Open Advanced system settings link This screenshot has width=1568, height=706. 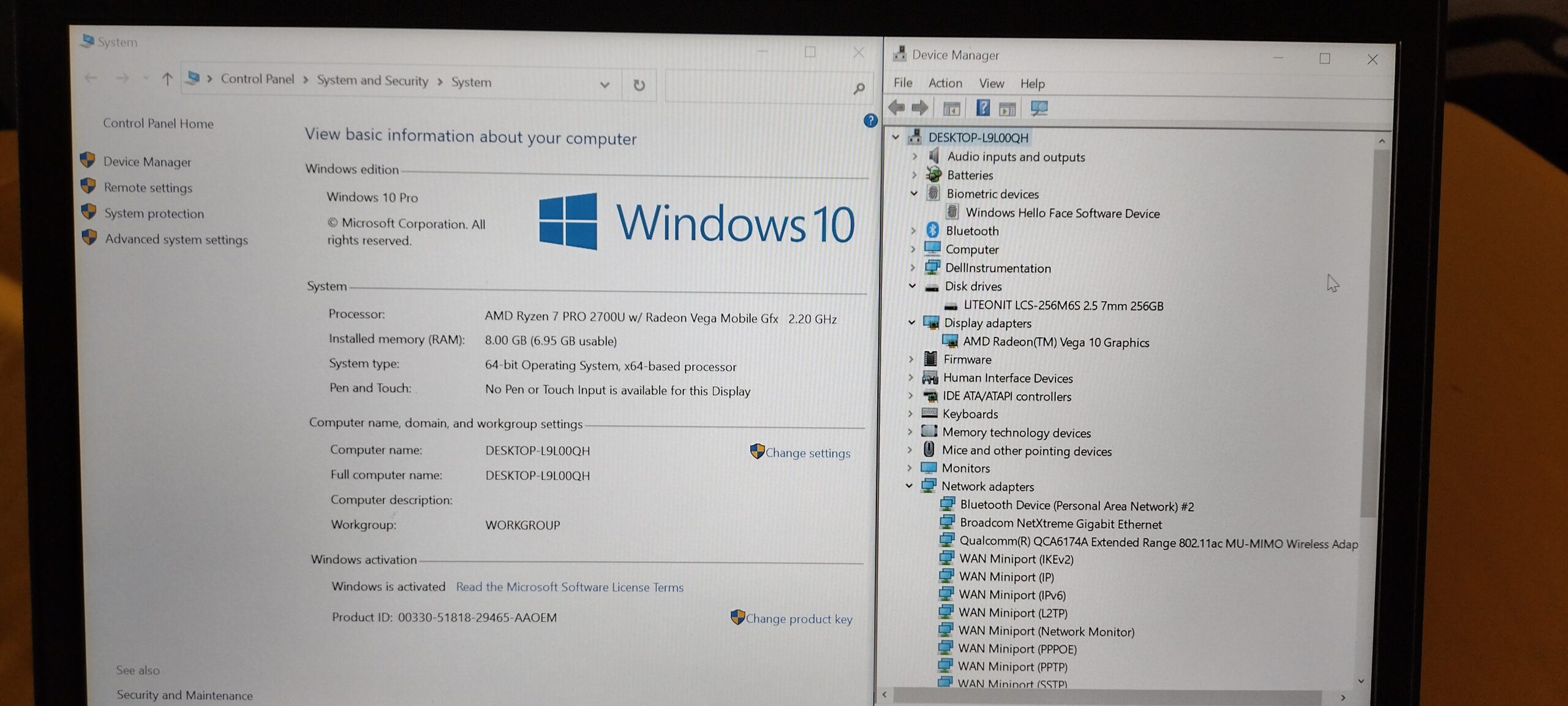[x=176, y=239]
